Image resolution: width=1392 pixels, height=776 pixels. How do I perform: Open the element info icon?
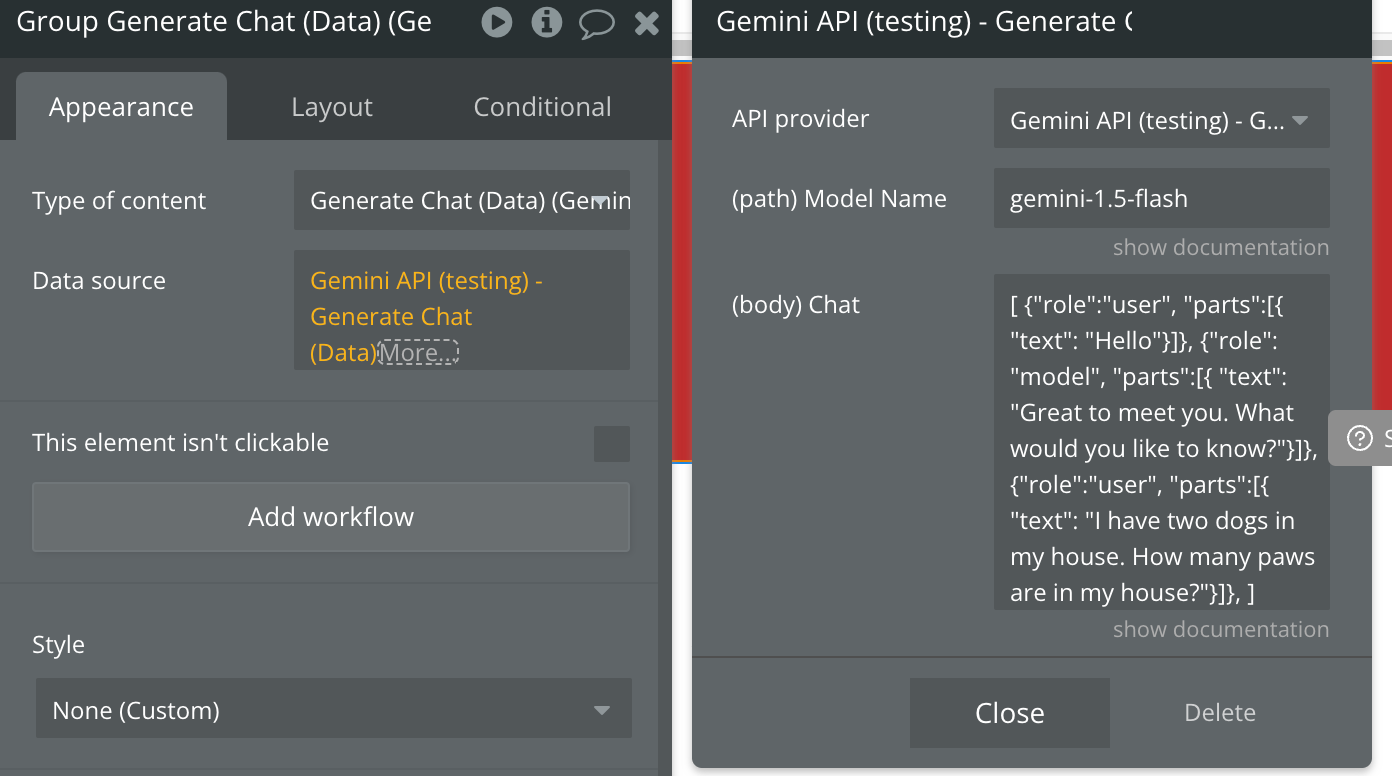coord(546,22)
